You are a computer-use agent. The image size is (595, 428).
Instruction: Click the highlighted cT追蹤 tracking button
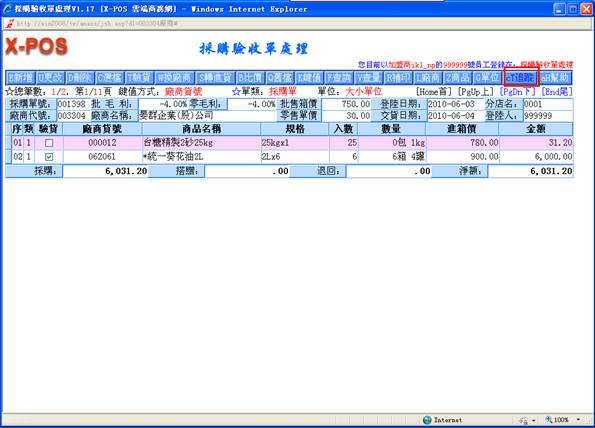point(521,78)
